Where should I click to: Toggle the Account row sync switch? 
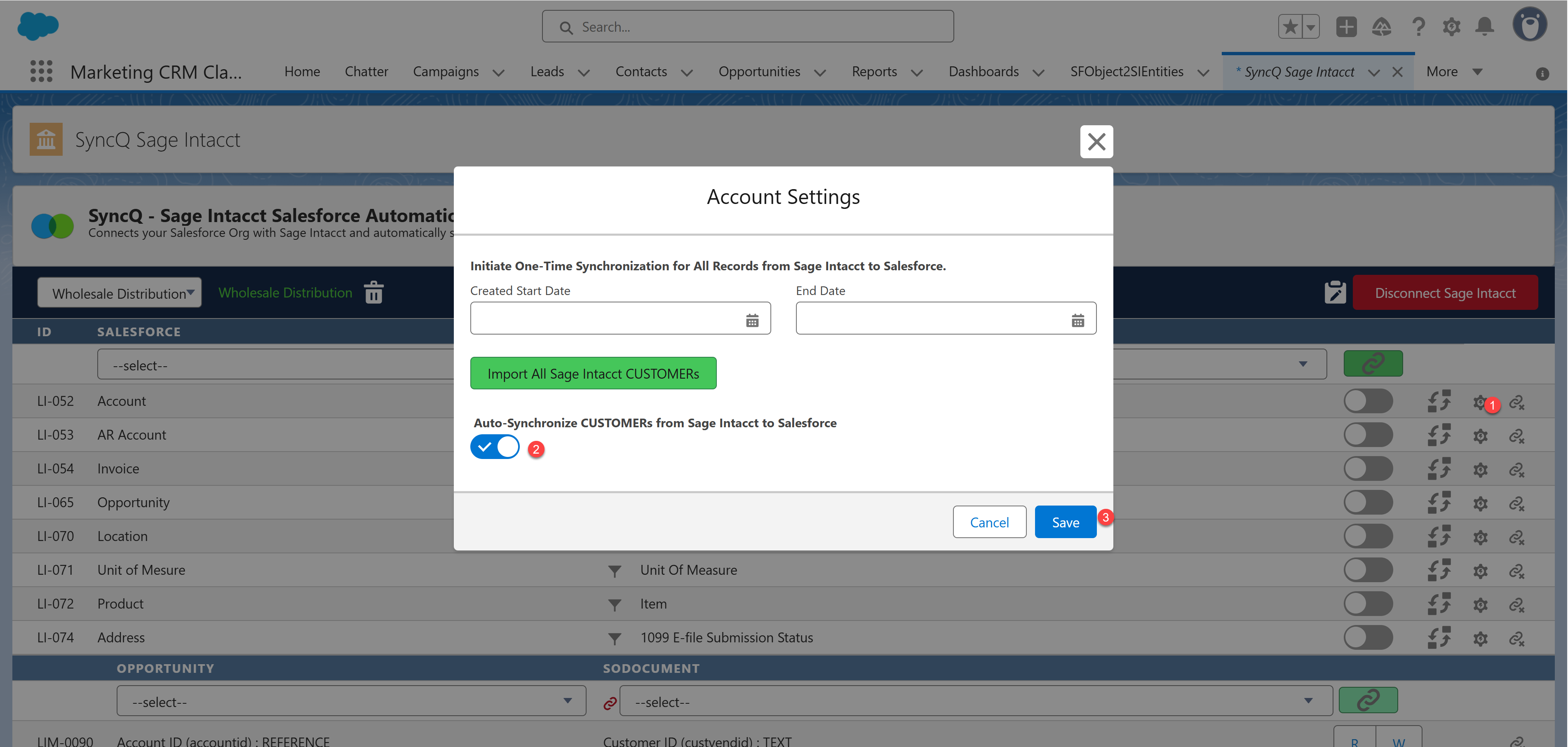pyautogui.click(x=1368, y=401)
